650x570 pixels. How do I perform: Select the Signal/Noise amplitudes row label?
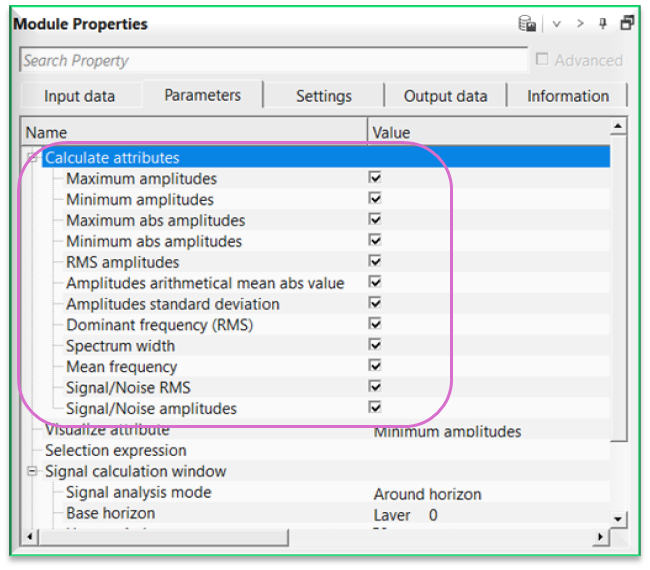[151, 409]
